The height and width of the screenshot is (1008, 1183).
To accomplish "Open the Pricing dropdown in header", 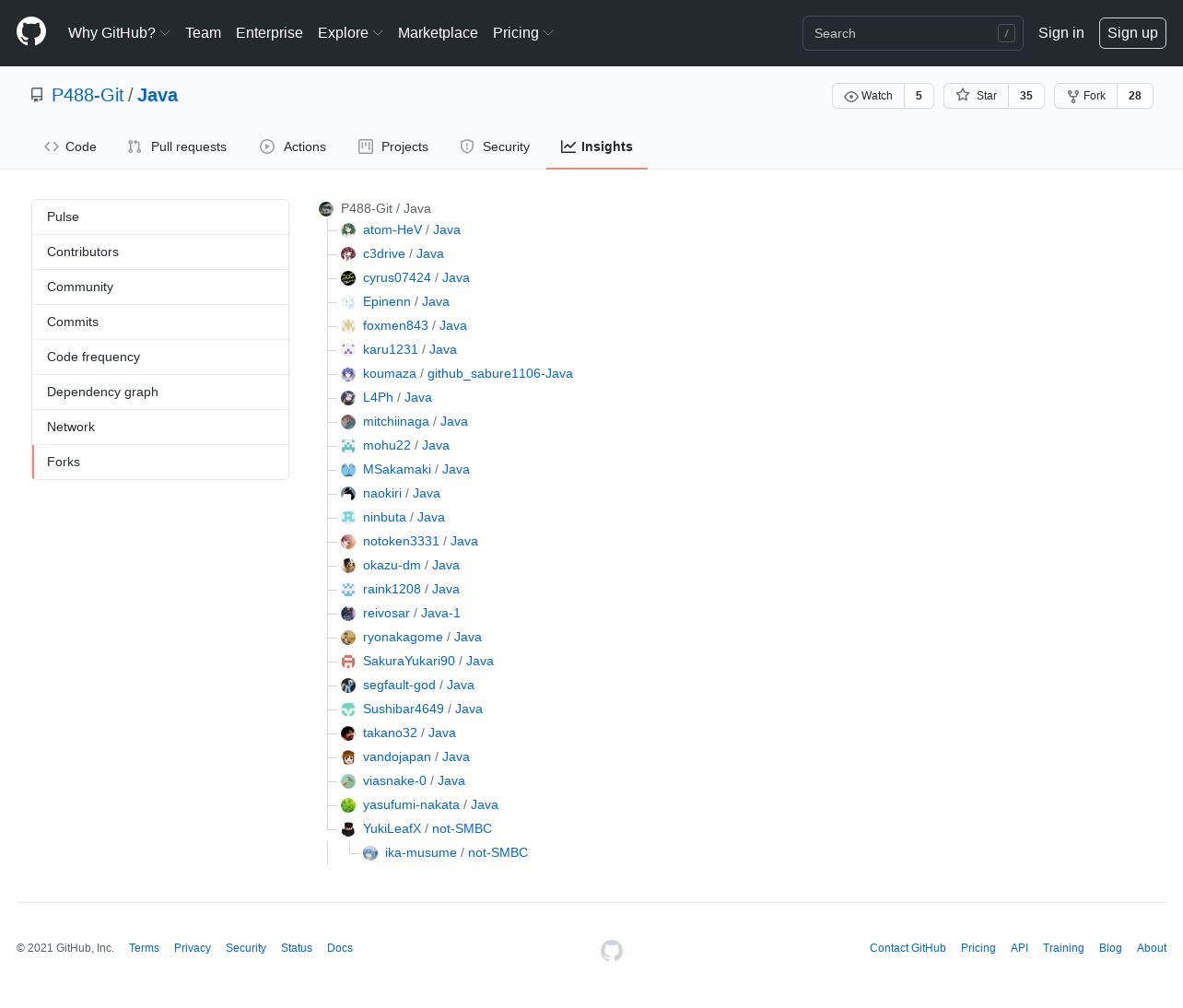I will click(522, 32).
